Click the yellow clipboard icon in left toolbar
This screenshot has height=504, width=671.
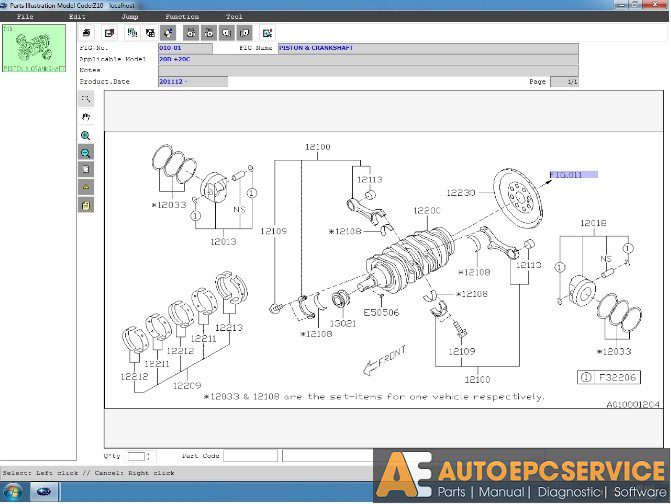click(x=86, y=205)
